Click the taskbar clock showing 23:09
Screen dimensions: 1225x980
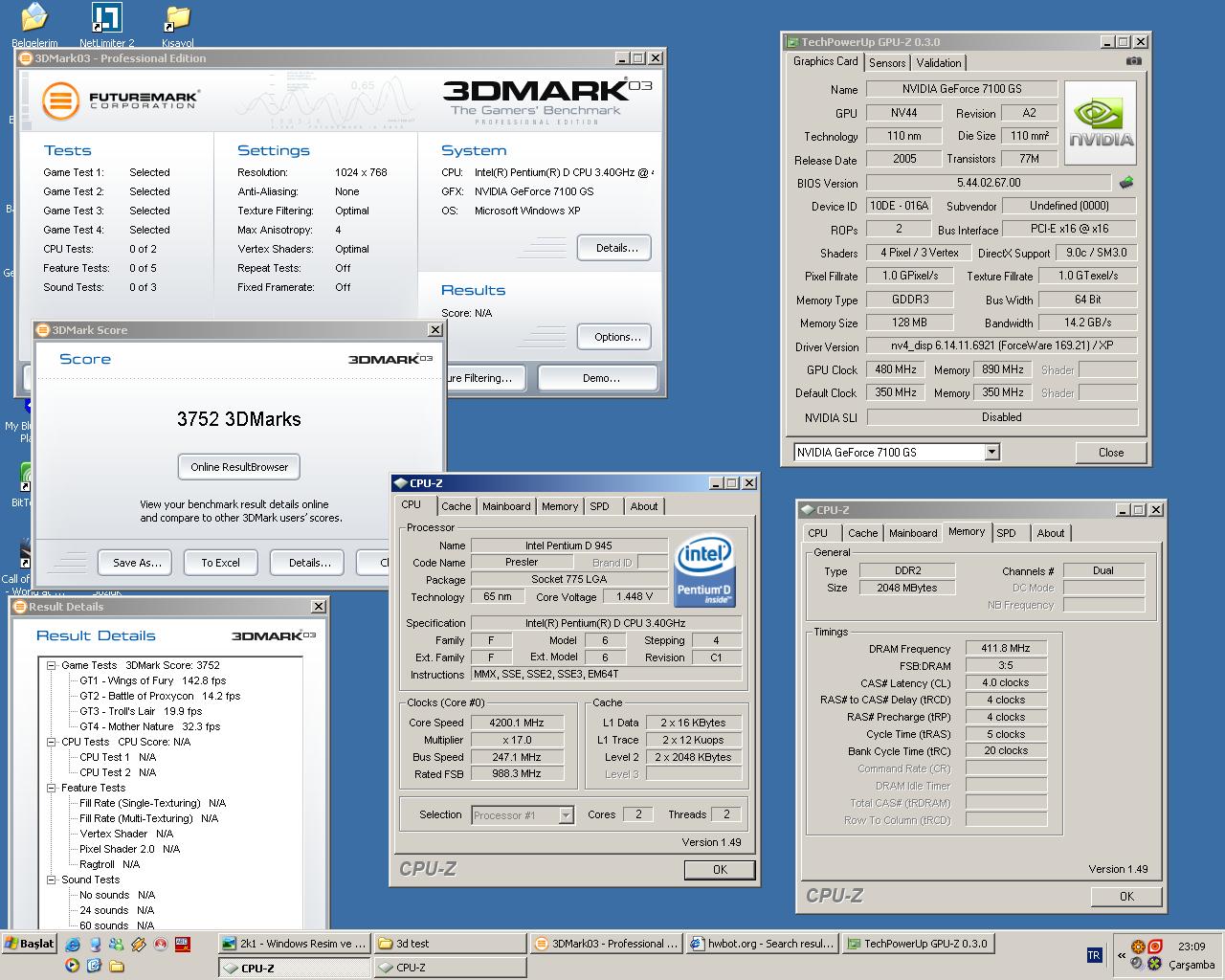pos(1192,947)
